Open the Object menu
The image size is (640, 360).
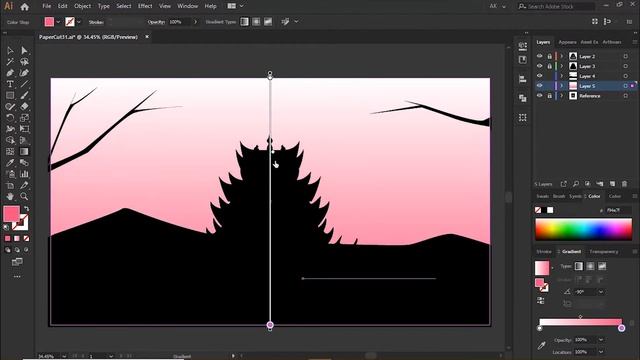click(82, 6)
